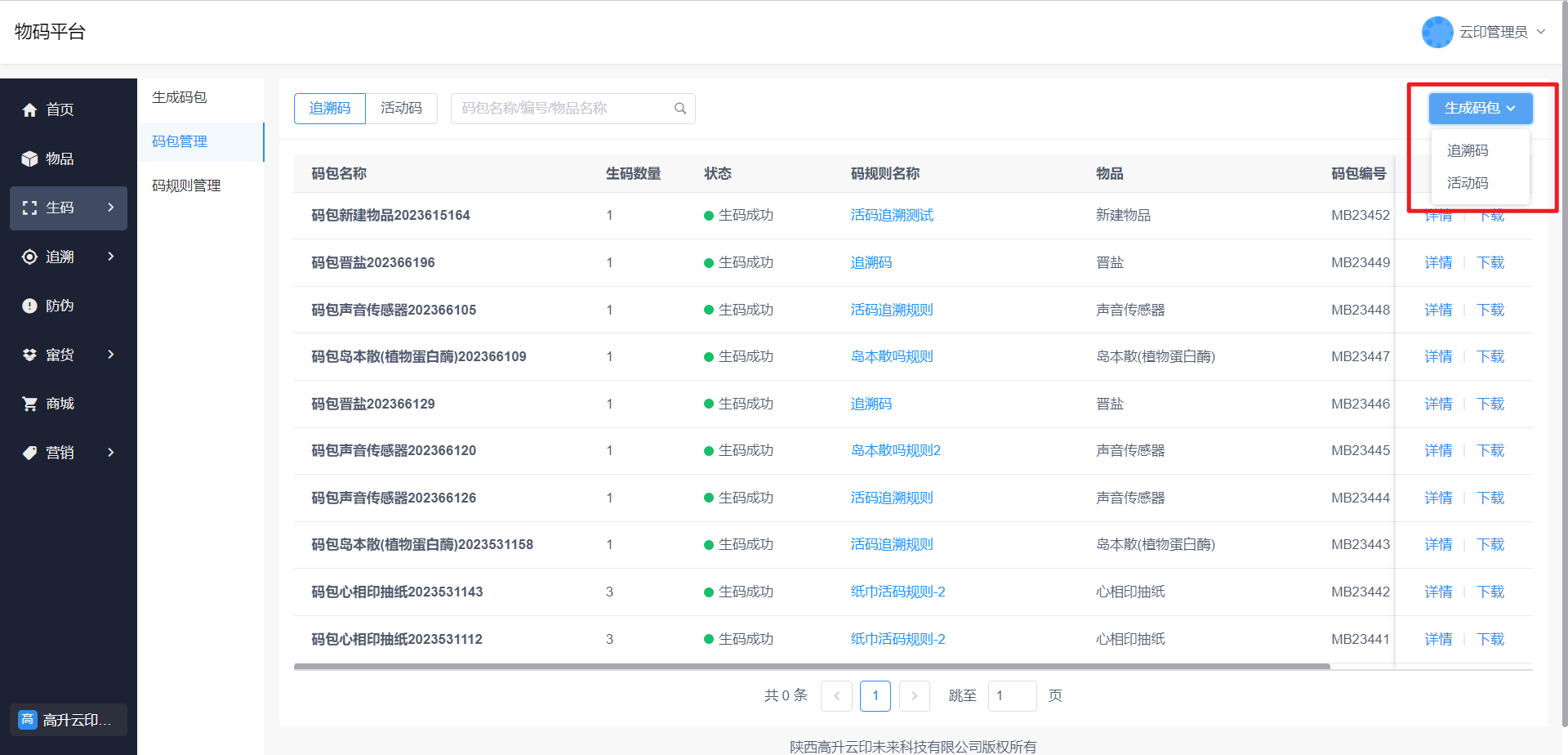Click the 营销 tag icon
The width and height of the screenshot is (1568, 755).
pyautogui.click(x=29, y=453)
